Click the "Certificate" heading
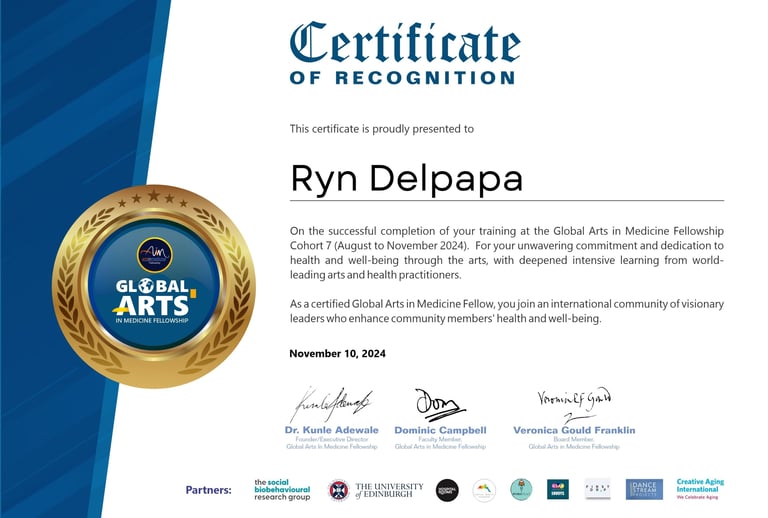 (x=405, y=43)
